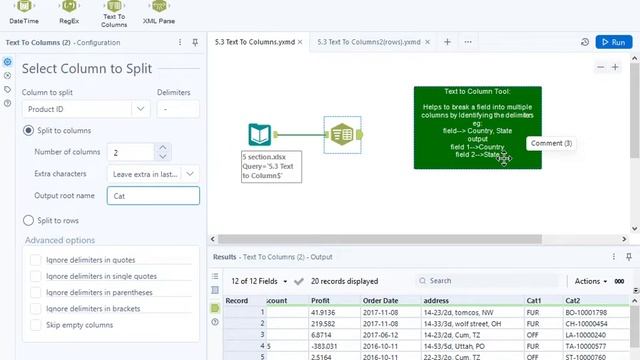
Task: Enable Ignore delimiters in single quotes
Action: (x=36, y=276)
